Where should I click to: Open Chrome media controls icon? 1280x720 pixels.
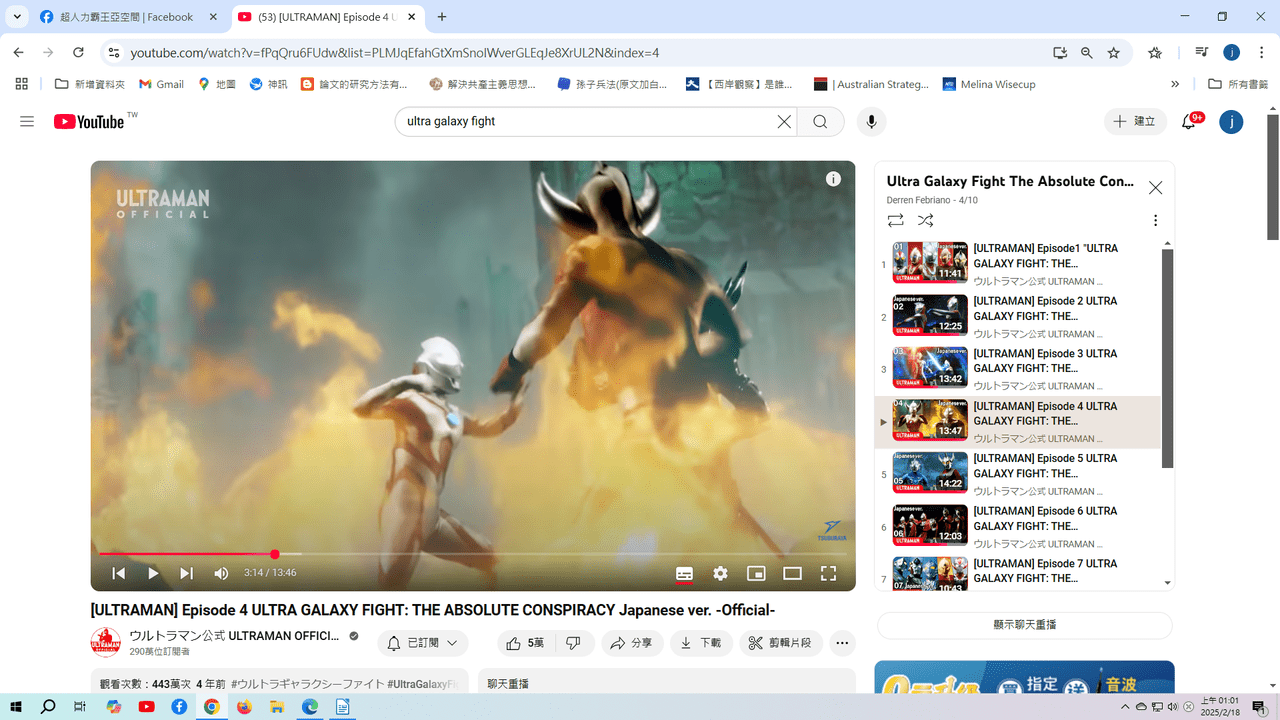point(1202,53)
